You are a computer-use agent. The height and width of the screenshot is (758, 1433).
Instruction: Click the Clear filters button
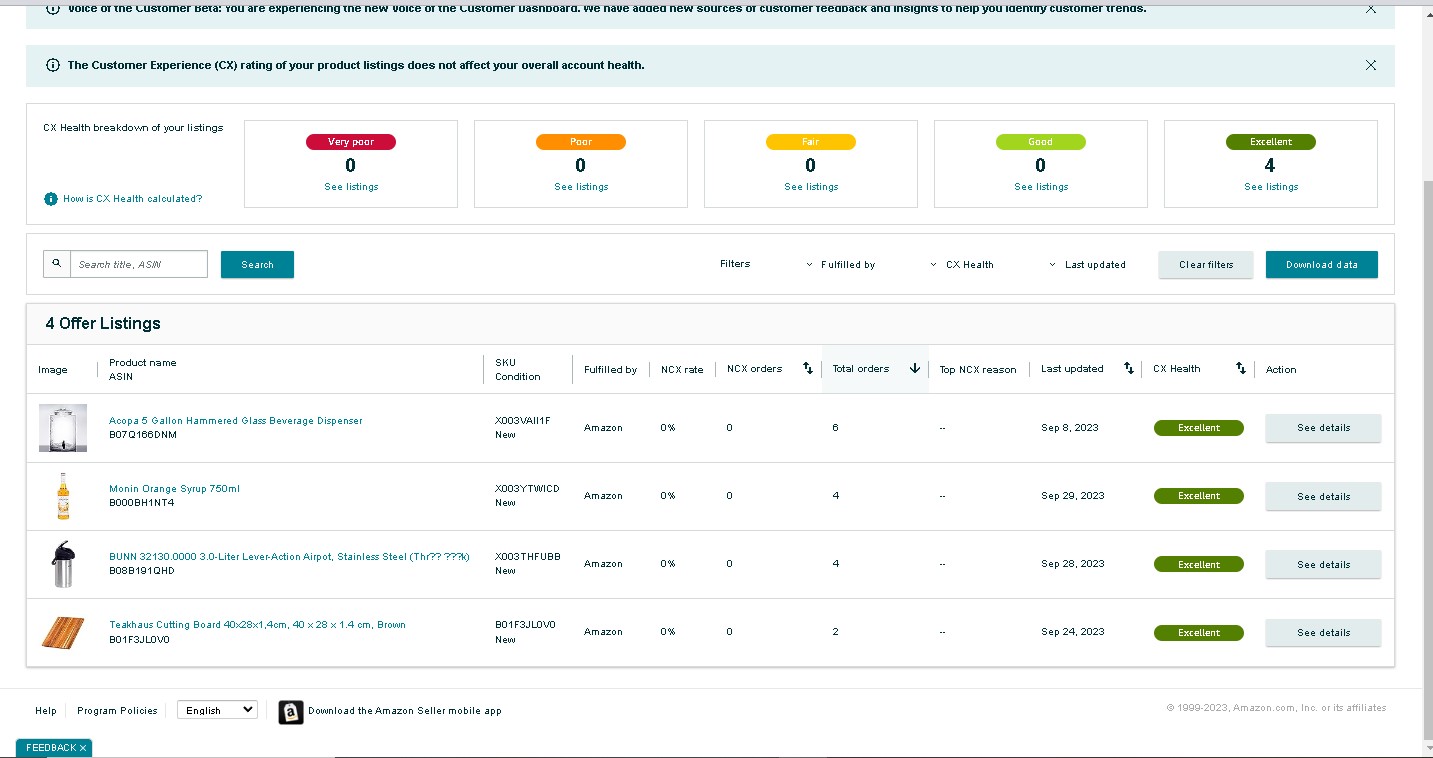(x=1206, y=264)
